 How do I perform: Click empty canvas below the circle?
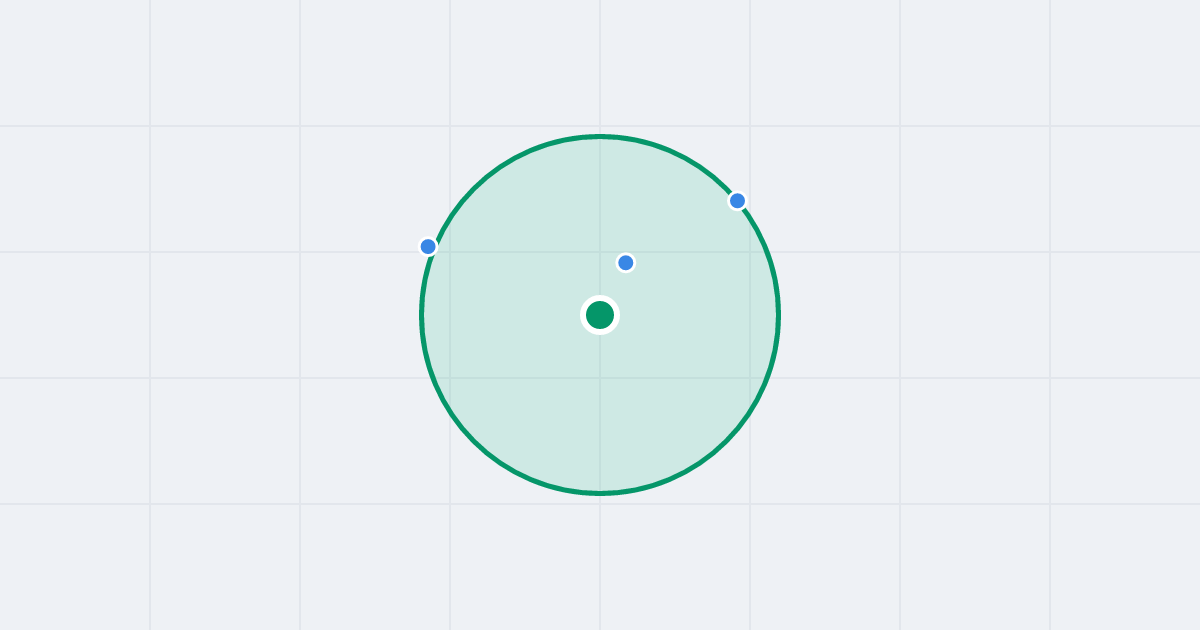click(600, 560)
